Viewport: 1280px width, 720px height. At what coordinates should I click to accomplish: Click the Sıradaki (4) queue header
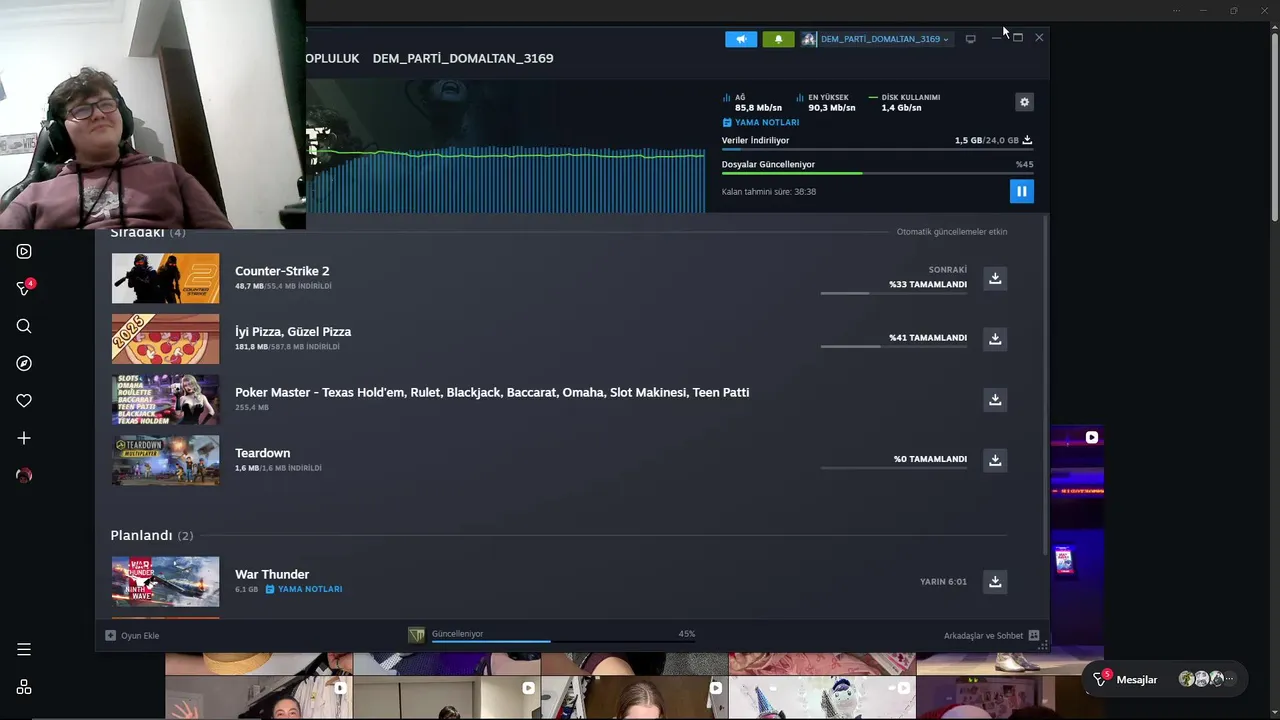tap(148, 233)
